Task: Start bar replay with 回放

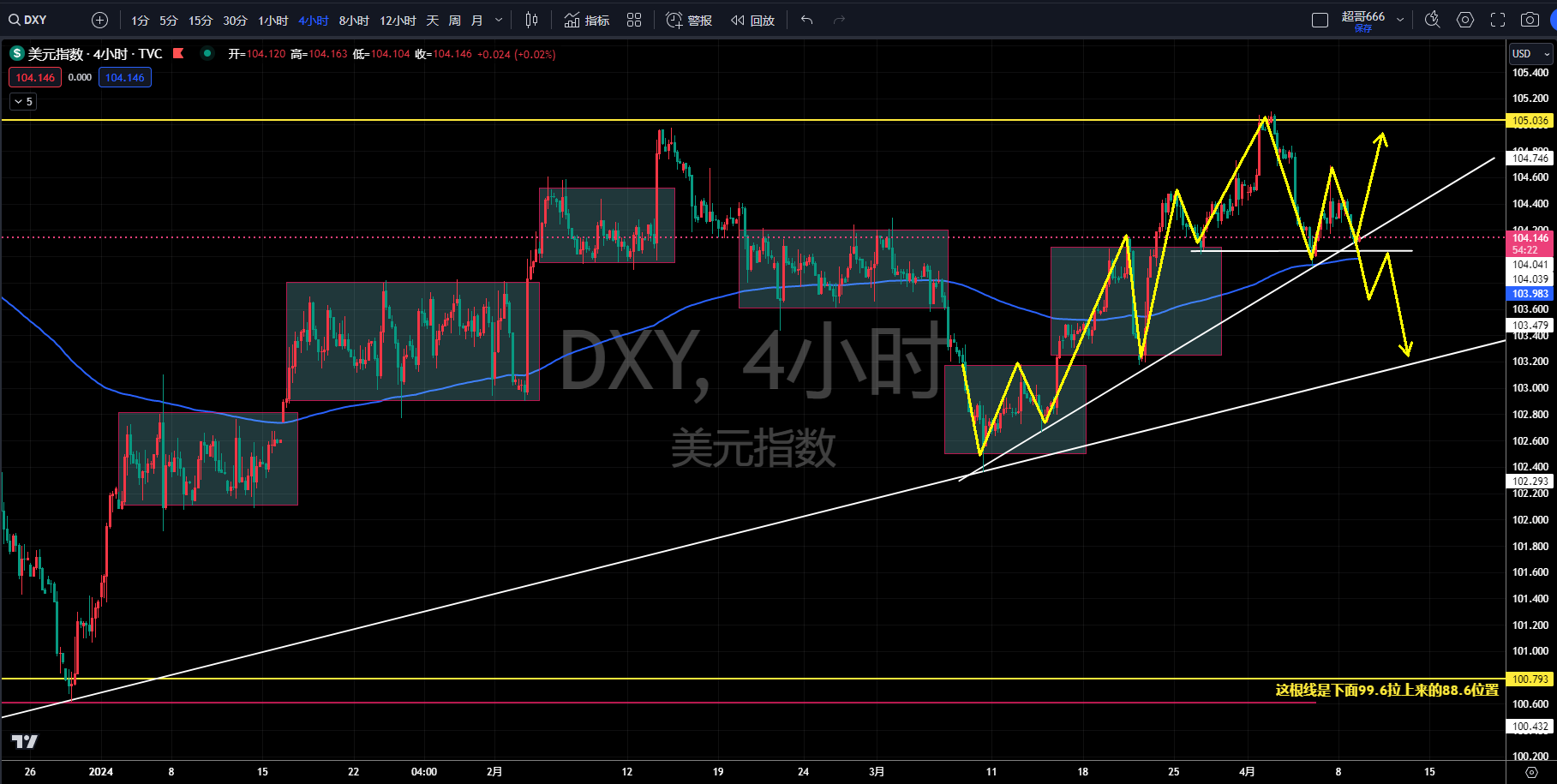Action: [x=752, y=20]
